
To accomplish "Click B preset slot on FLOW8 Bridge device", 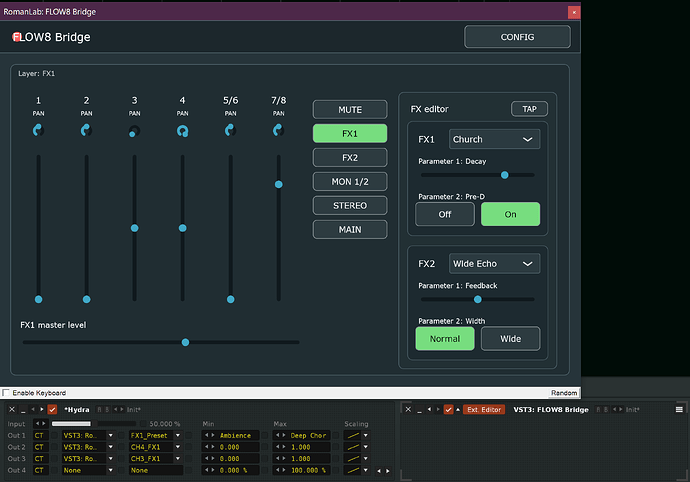I will click(606, 409).
